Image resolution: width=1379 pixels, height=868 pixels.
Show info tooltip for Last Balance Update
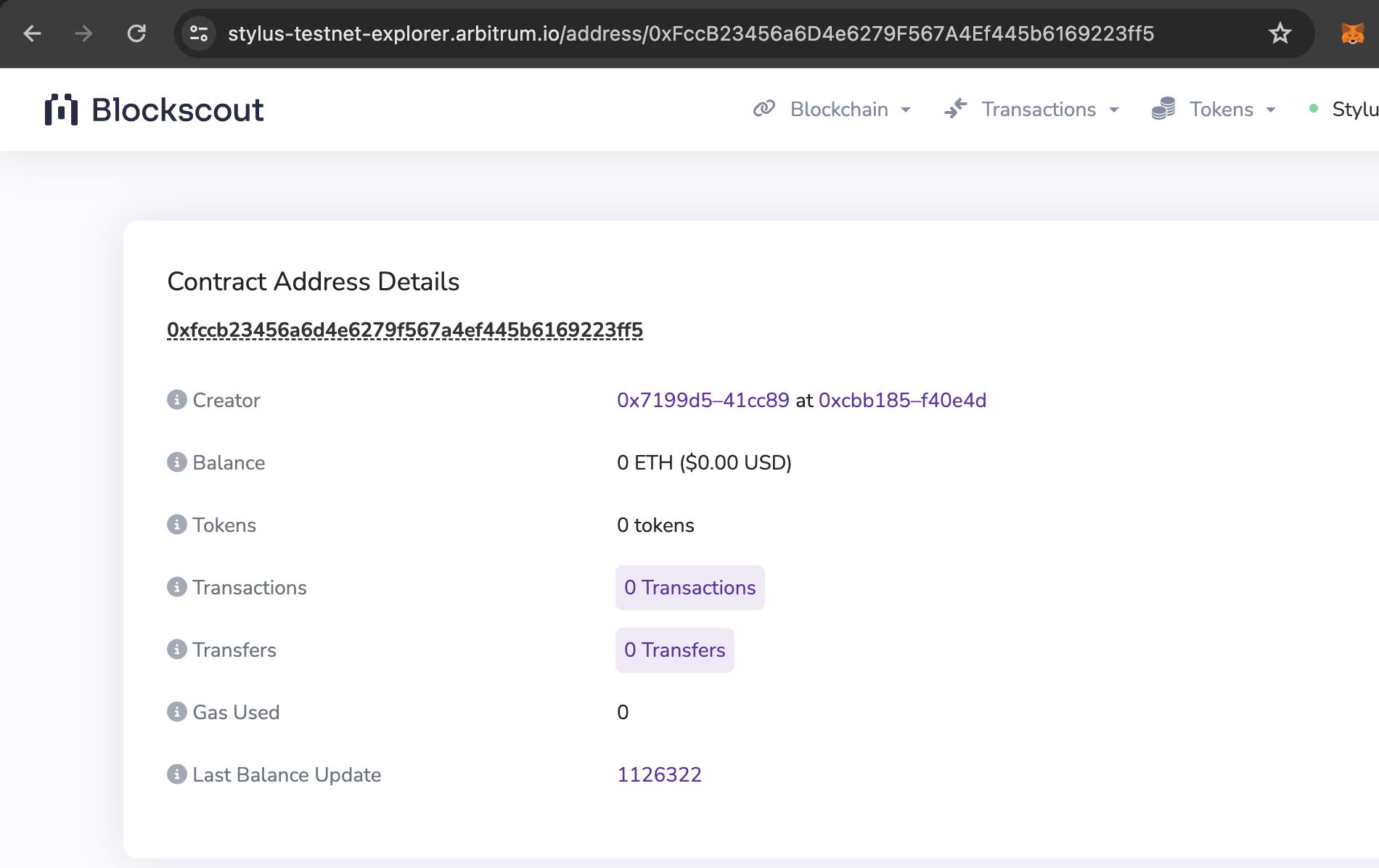tap(176, 774)
